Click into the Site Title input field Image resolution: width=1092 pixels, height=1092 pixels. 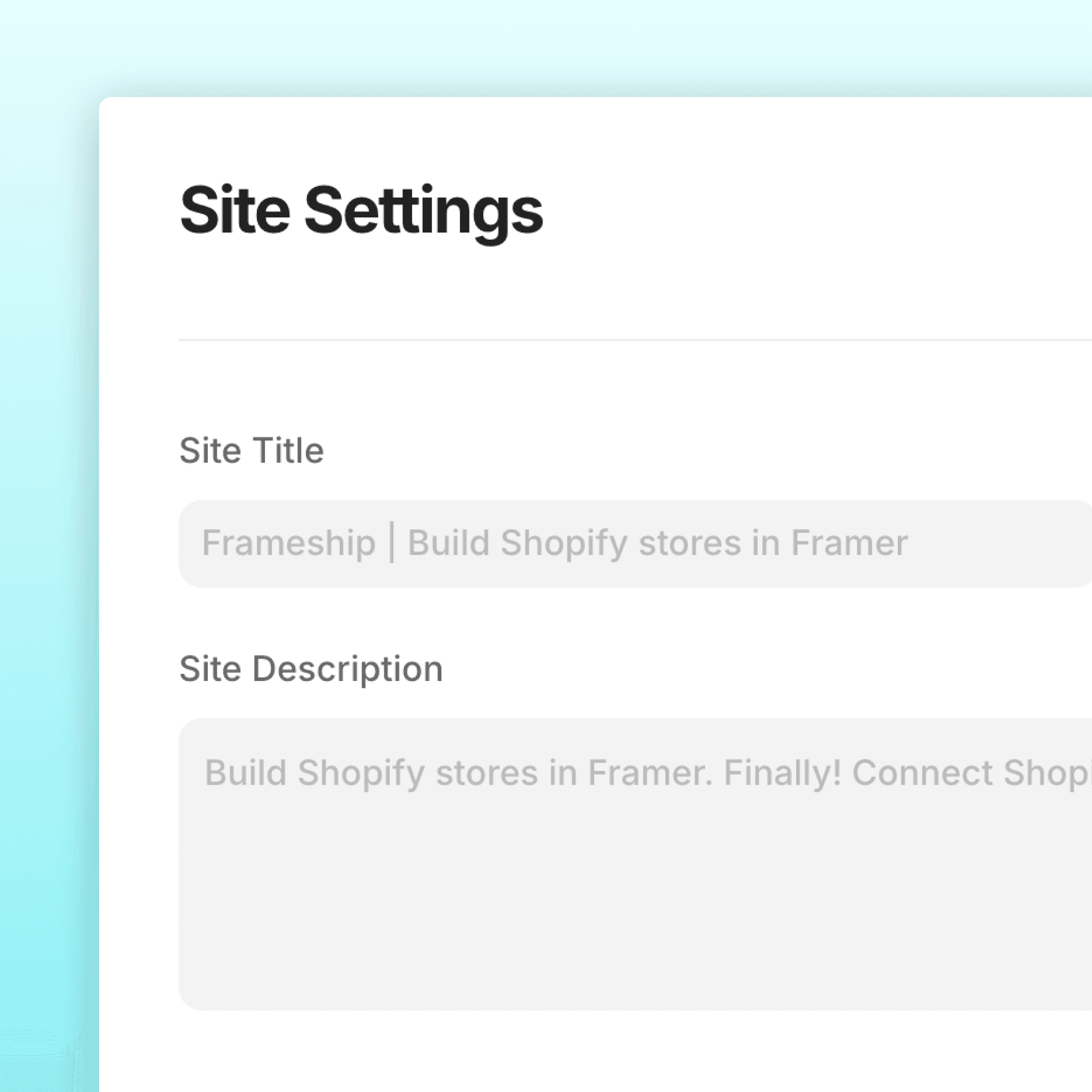[x=635, y=544]
